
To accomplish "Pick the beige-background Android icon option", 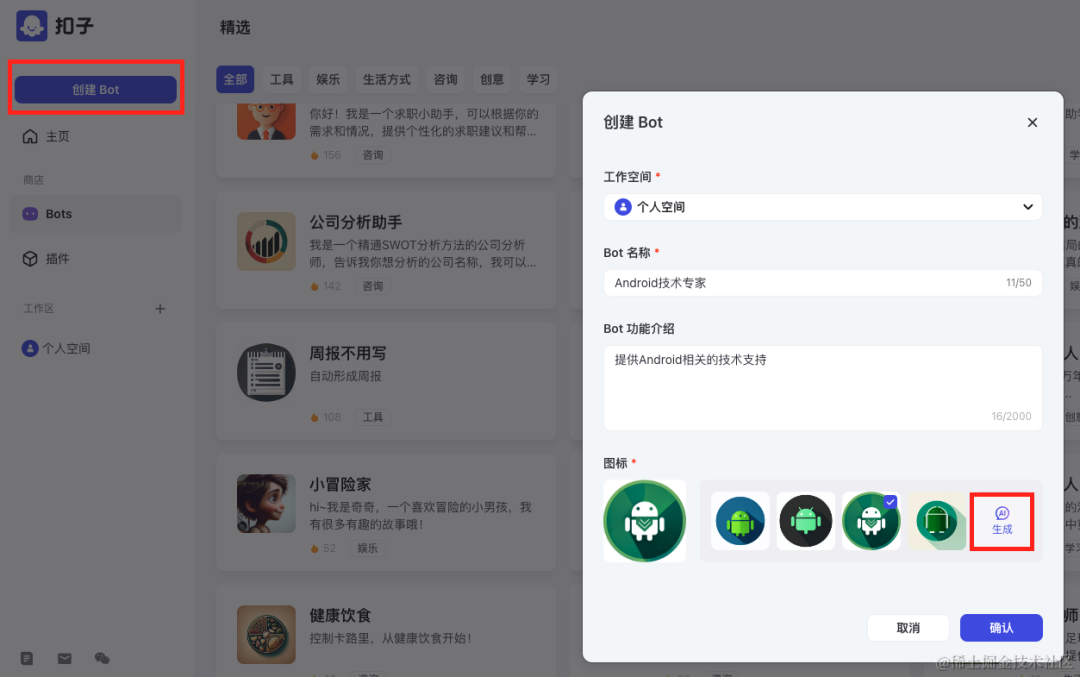I will (x=937, y=521).
